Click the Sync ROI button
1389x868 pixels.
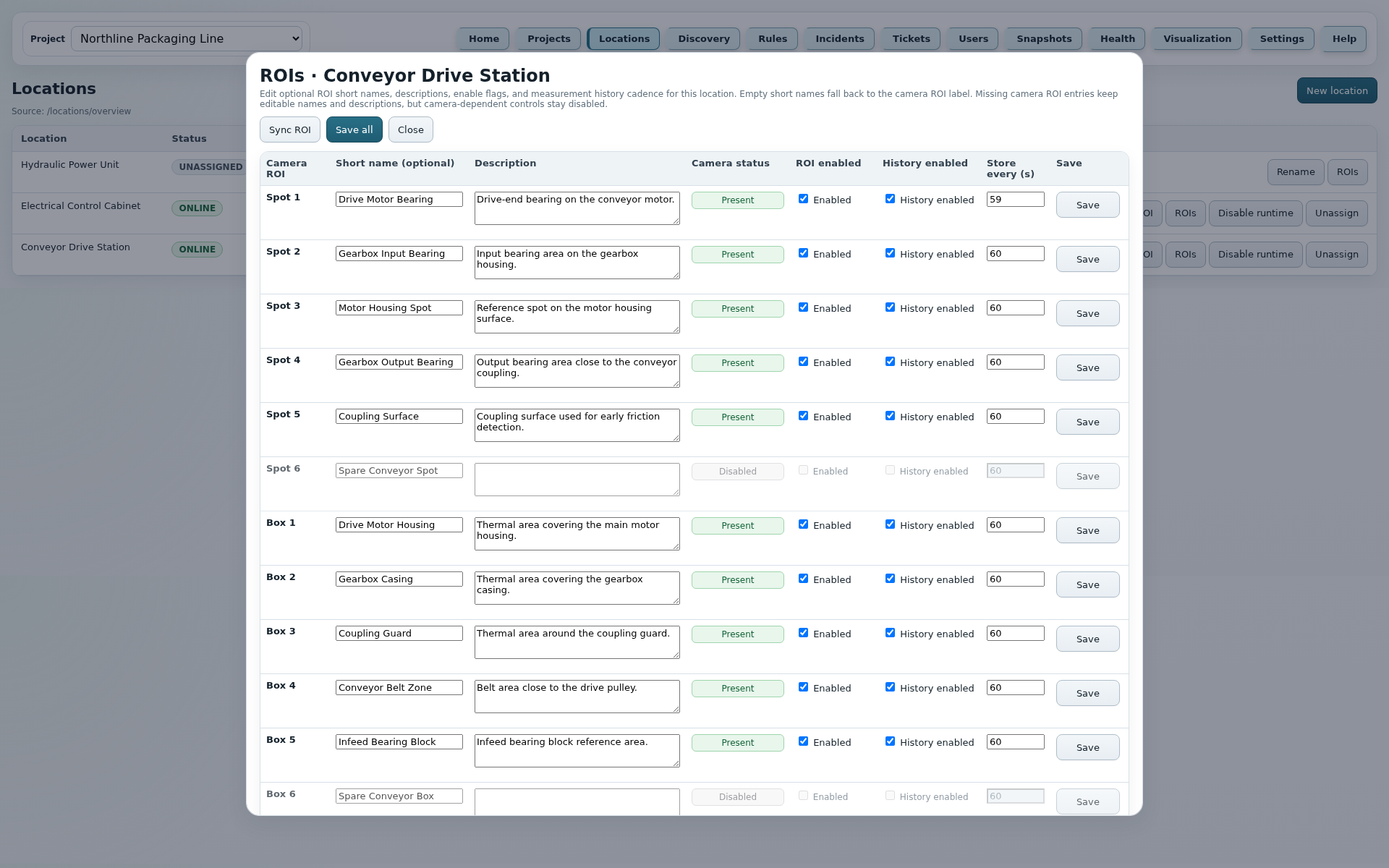pyautogui.click(x=289, y=129)
